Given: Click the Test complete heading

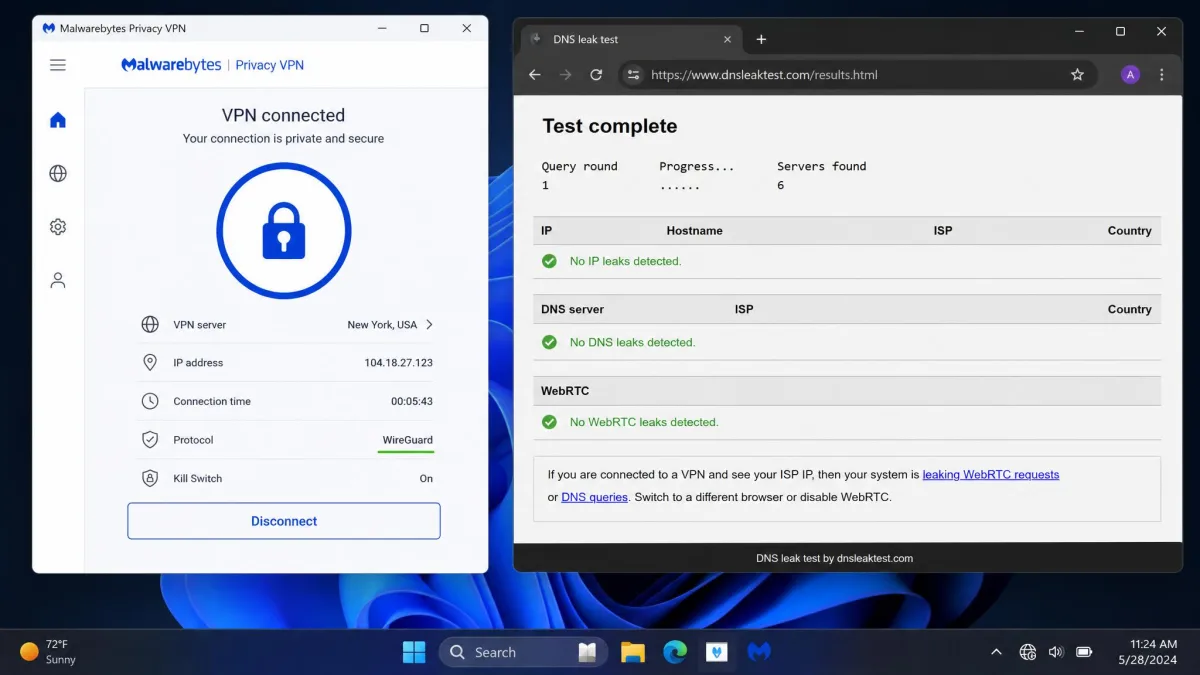Looking at the screenshot, I should pos(610,126).
